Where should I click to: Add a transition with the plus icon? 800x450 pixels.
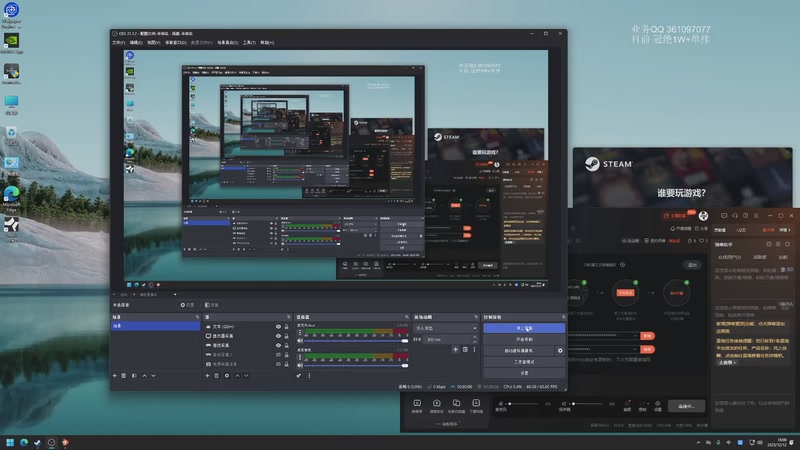click(x=455, y=349)
